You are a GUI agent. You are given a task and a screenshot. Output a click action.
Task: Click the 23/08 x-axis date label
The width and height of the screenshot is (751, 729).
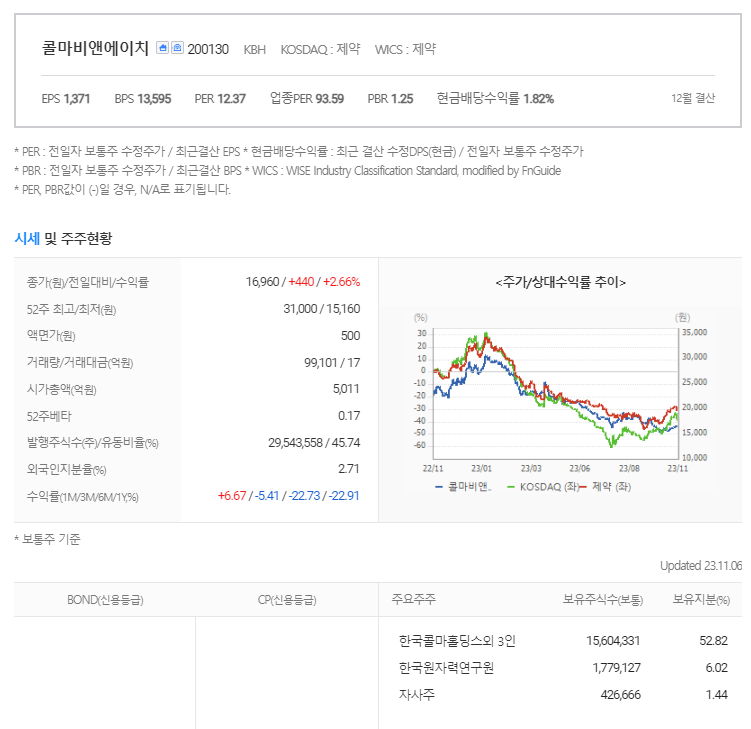pyautogui.click(x=629, y=468)
